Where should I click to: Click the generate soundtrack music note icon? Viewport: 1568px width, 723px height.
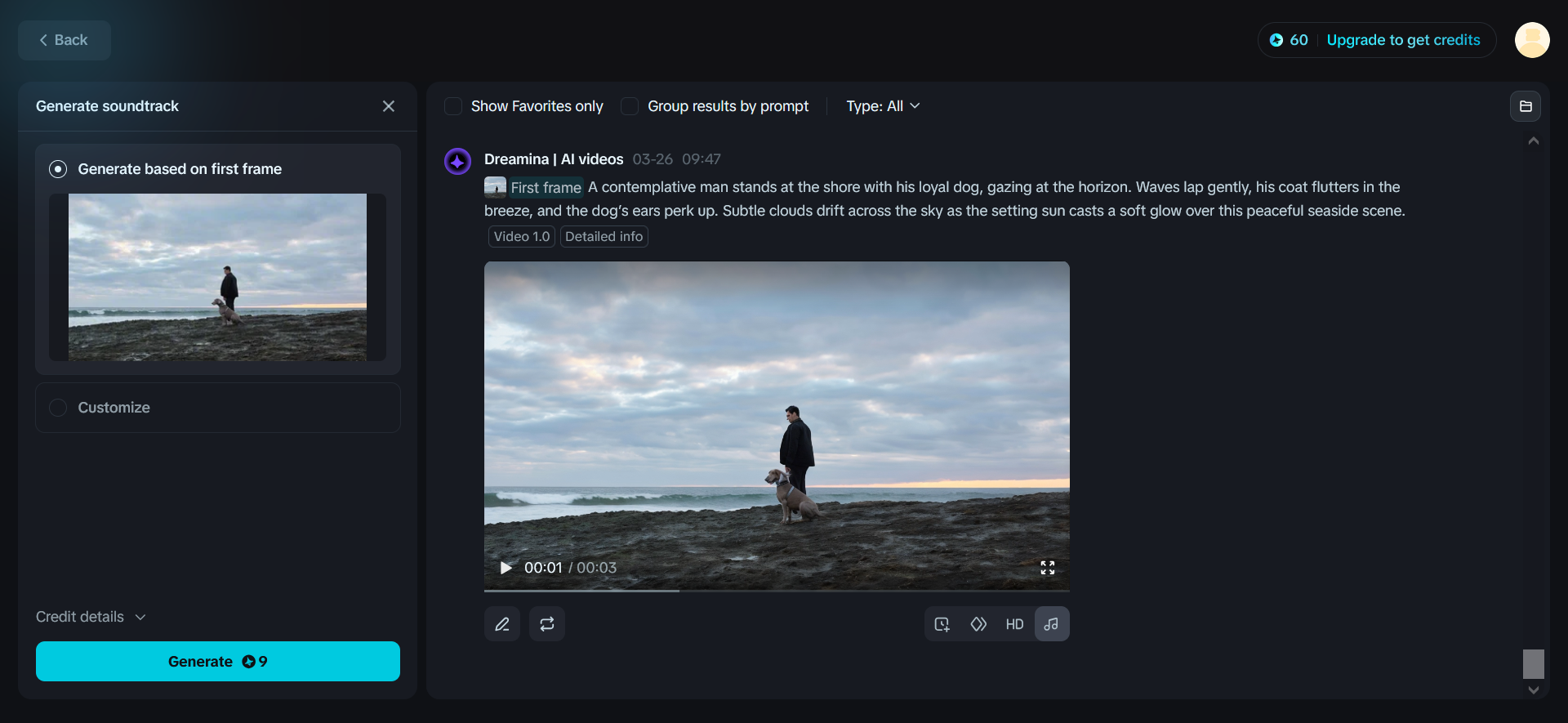click(x=1052, y=624)
